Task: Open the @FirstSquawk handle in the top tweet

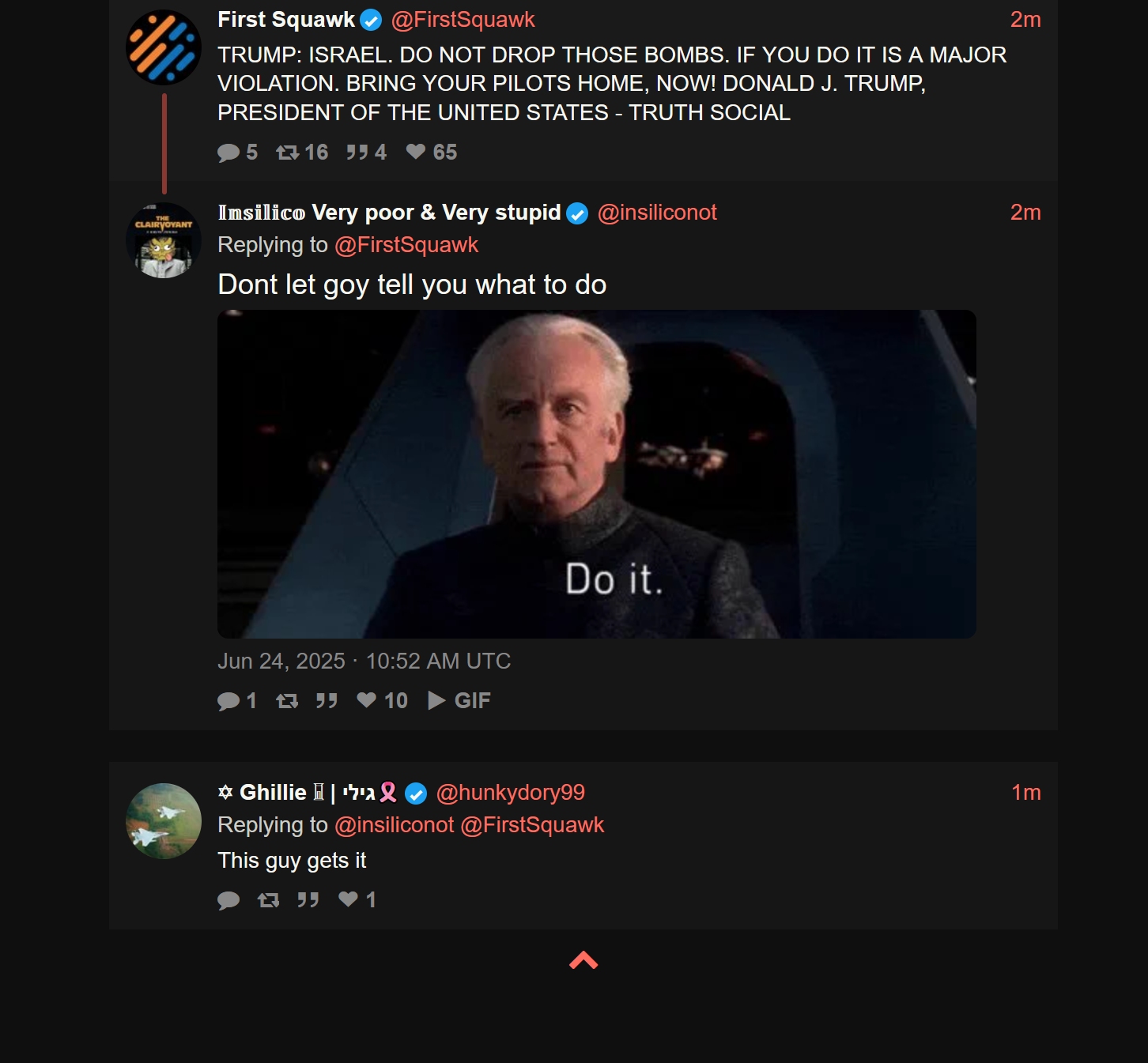Action: pos(463,20)
